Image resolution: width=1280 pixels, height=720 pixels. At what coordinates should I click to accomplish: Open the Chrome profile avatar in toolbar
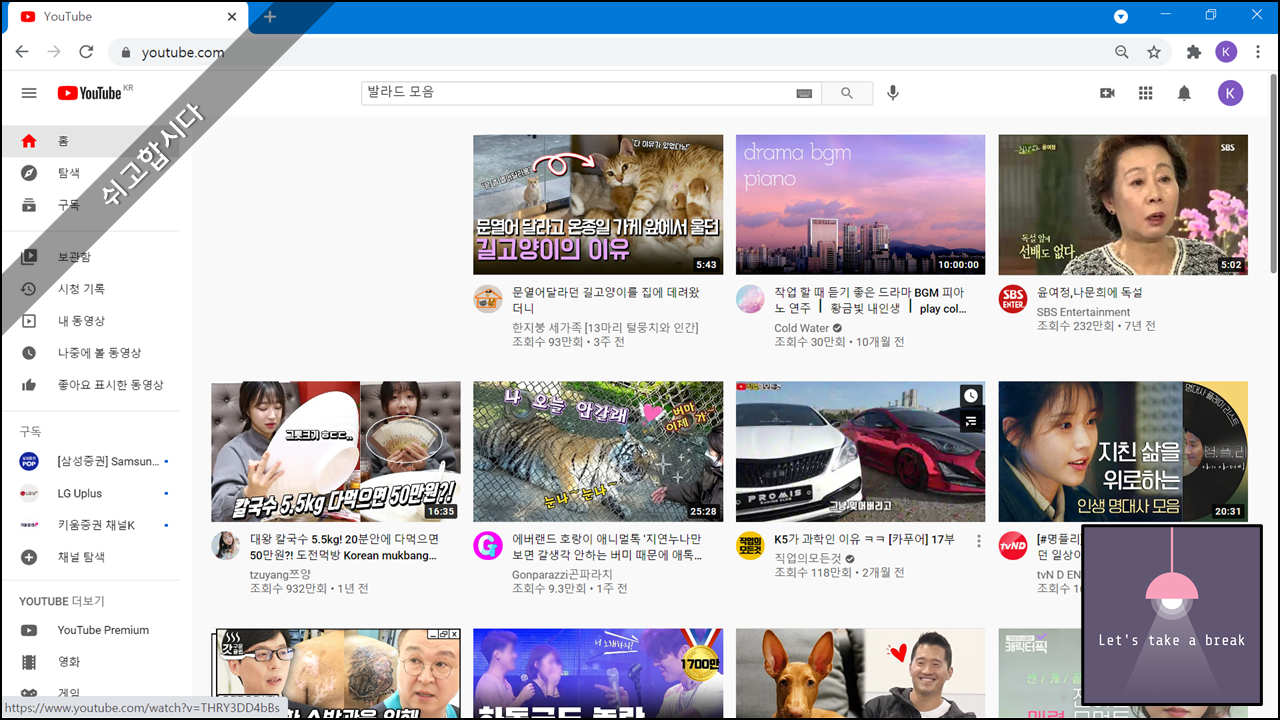tap(1226, 52)
